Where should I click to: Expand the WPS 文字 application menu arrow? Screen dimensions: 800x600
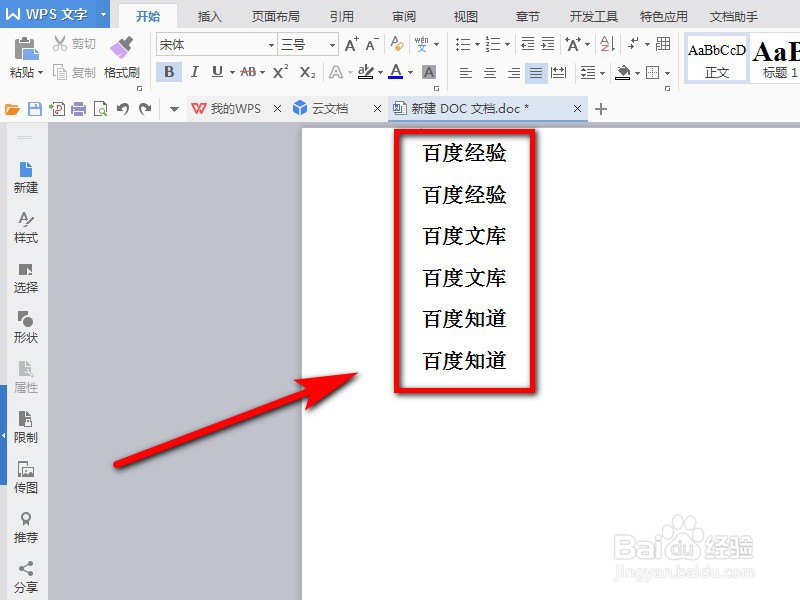(x=104, y=14)
